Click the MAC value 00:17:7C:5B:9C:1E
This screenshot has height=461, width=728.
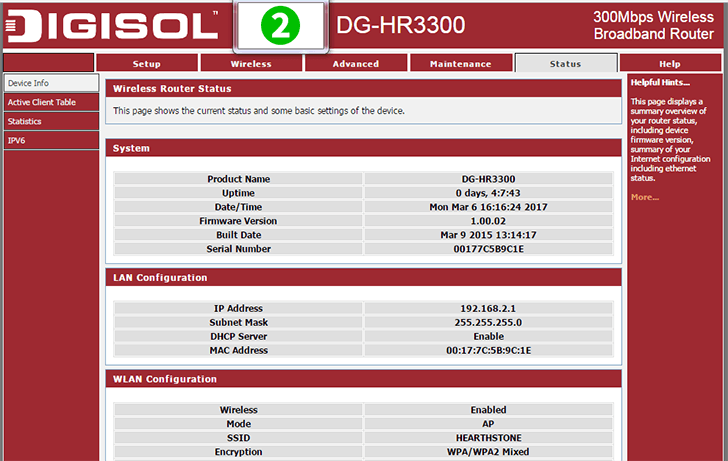[x=488, y=350]
